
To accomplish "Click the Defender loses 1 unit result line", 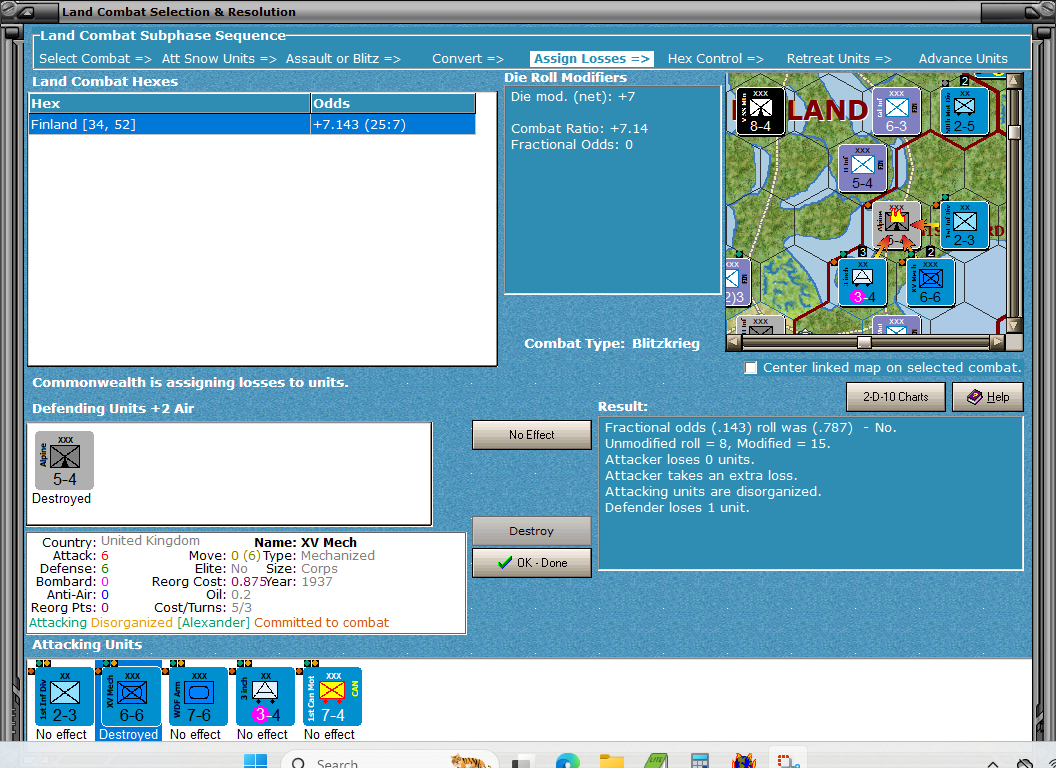I will pos(676,507).
